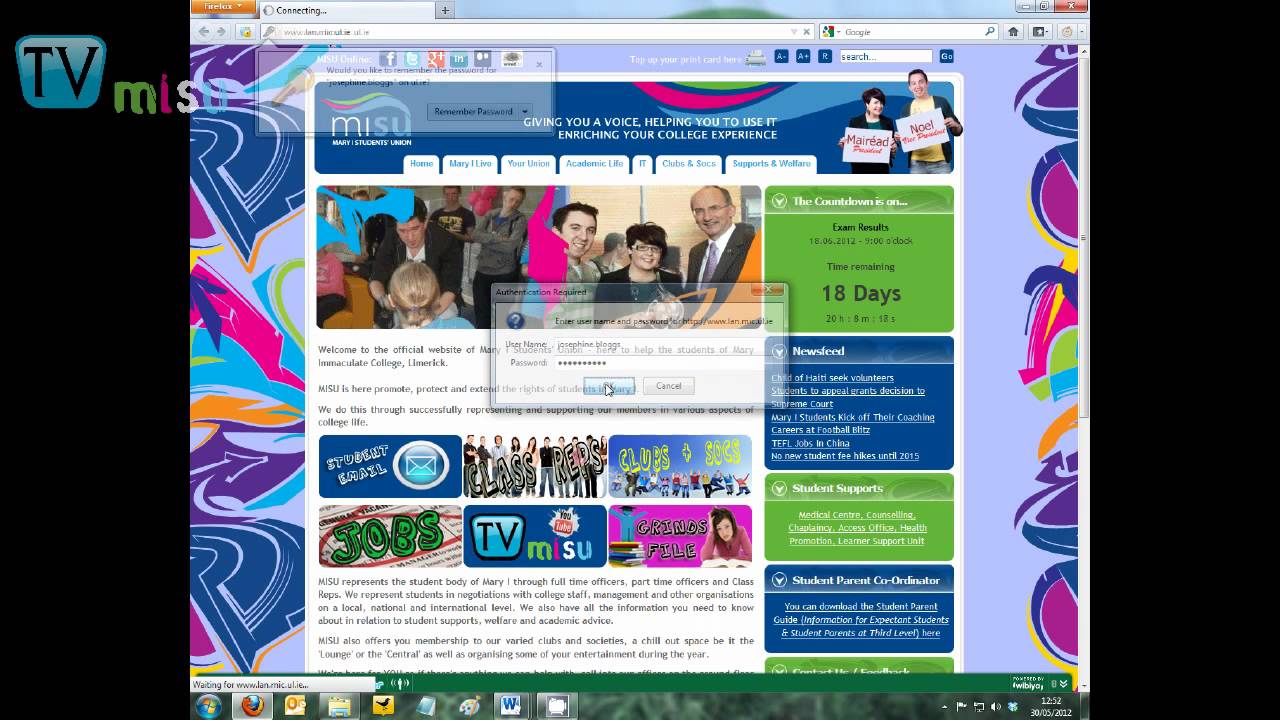Viewport: 1280px width, 720px height.
Task: Open Child of Haiti seek volunteers
Action: (x=832, y=378)
